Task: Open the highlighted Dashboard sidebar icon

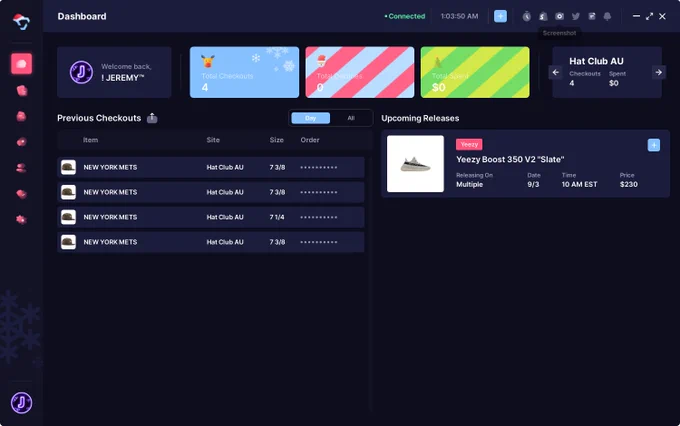Action: coord(21,64)
